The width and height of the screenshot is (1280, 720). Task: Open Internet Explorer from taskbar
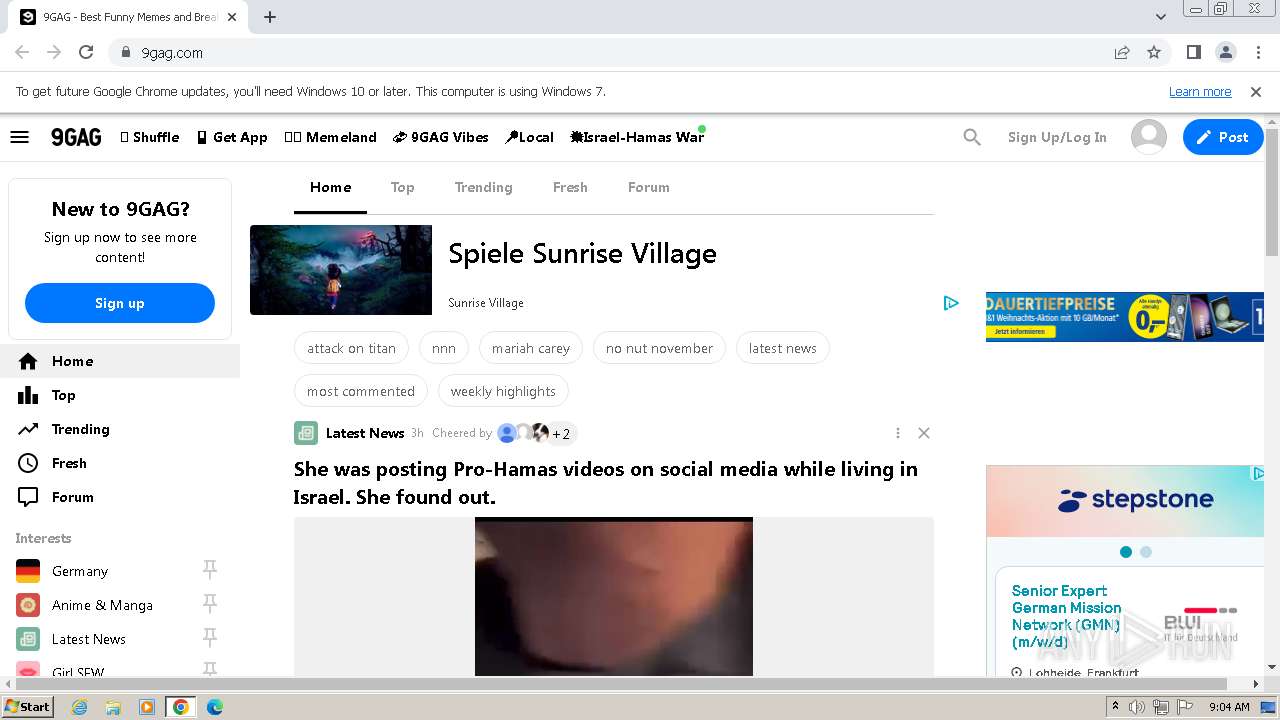80,707
